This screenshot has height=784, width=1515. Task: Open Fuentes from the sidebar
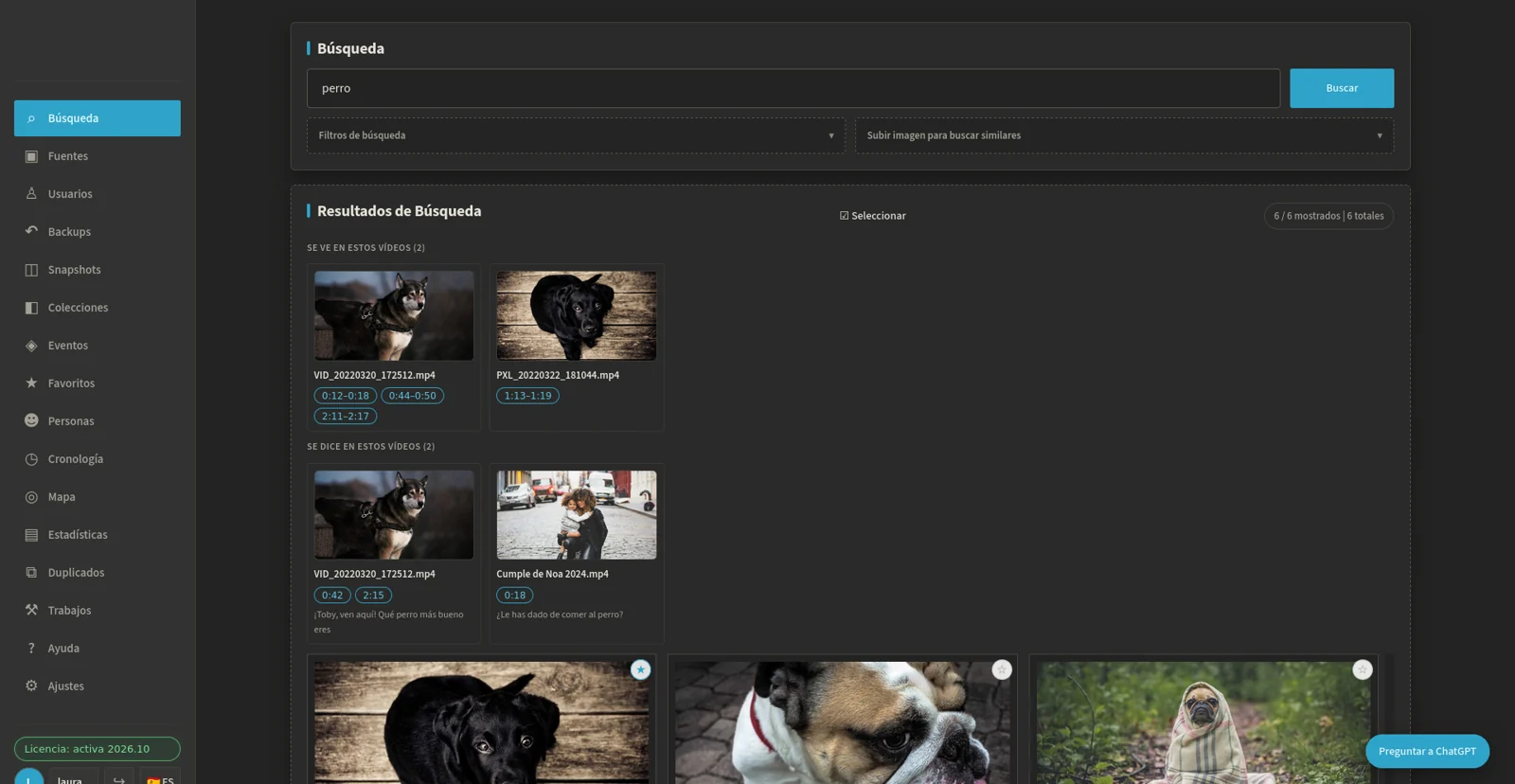97,156
